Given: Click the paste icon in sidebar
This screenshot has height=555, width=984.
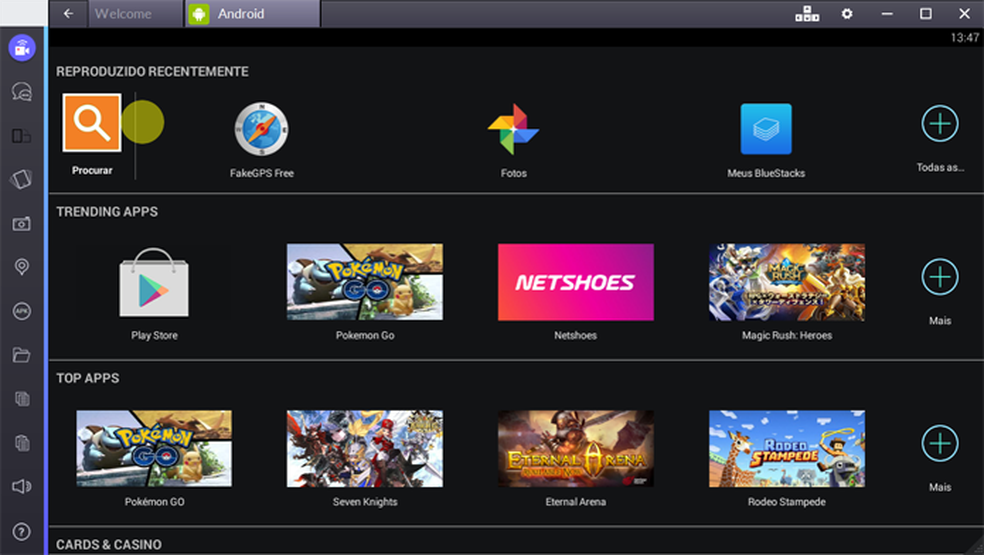Looking at the screenshot, I should [x=22, y=443].
